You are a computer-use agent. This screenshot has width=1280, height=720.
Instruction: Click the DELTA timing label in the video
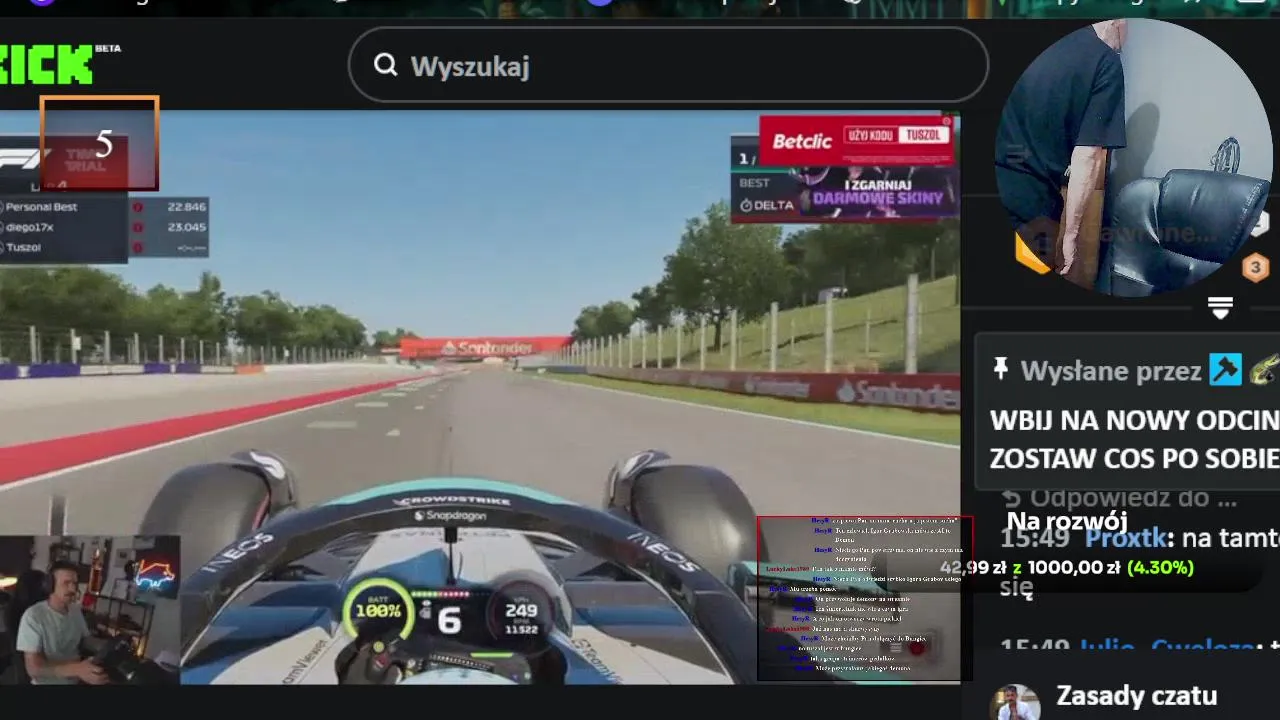[768, 205]
